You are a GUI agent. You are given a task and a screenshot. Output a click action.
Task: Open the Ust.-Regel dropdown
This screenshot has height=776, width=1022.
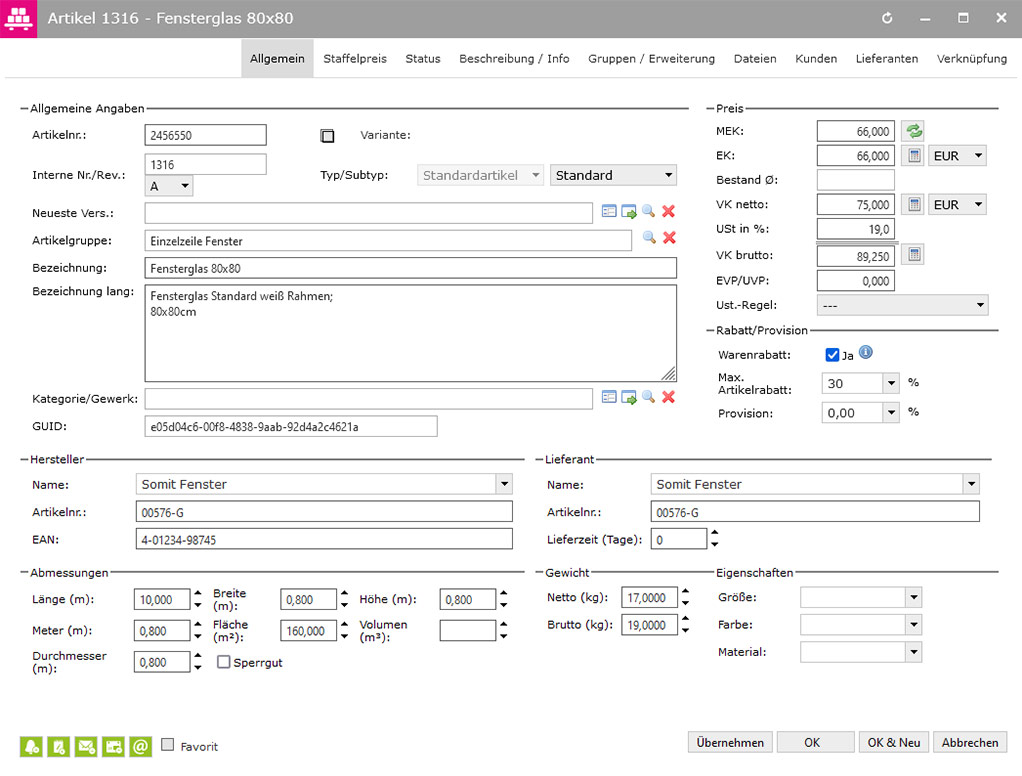[902, 305]
